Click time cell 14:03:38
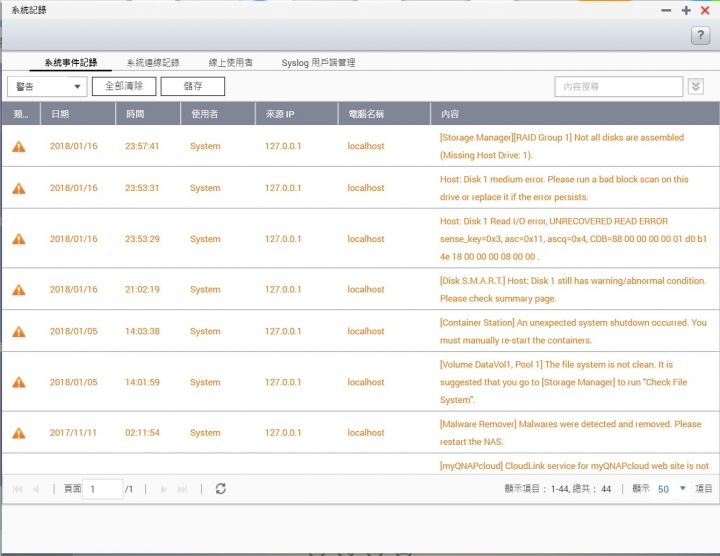Viewport: 720px width, 556px height. 142,331
